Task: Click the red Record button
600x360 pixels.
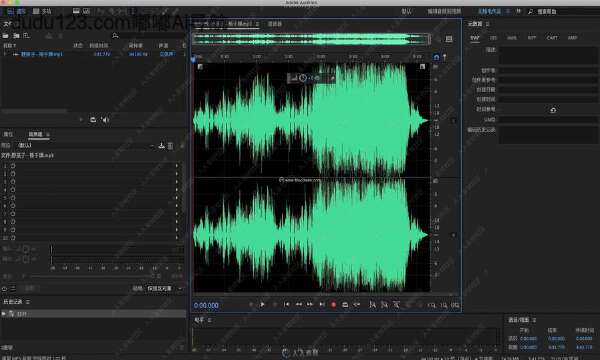Action: point(333,305)
